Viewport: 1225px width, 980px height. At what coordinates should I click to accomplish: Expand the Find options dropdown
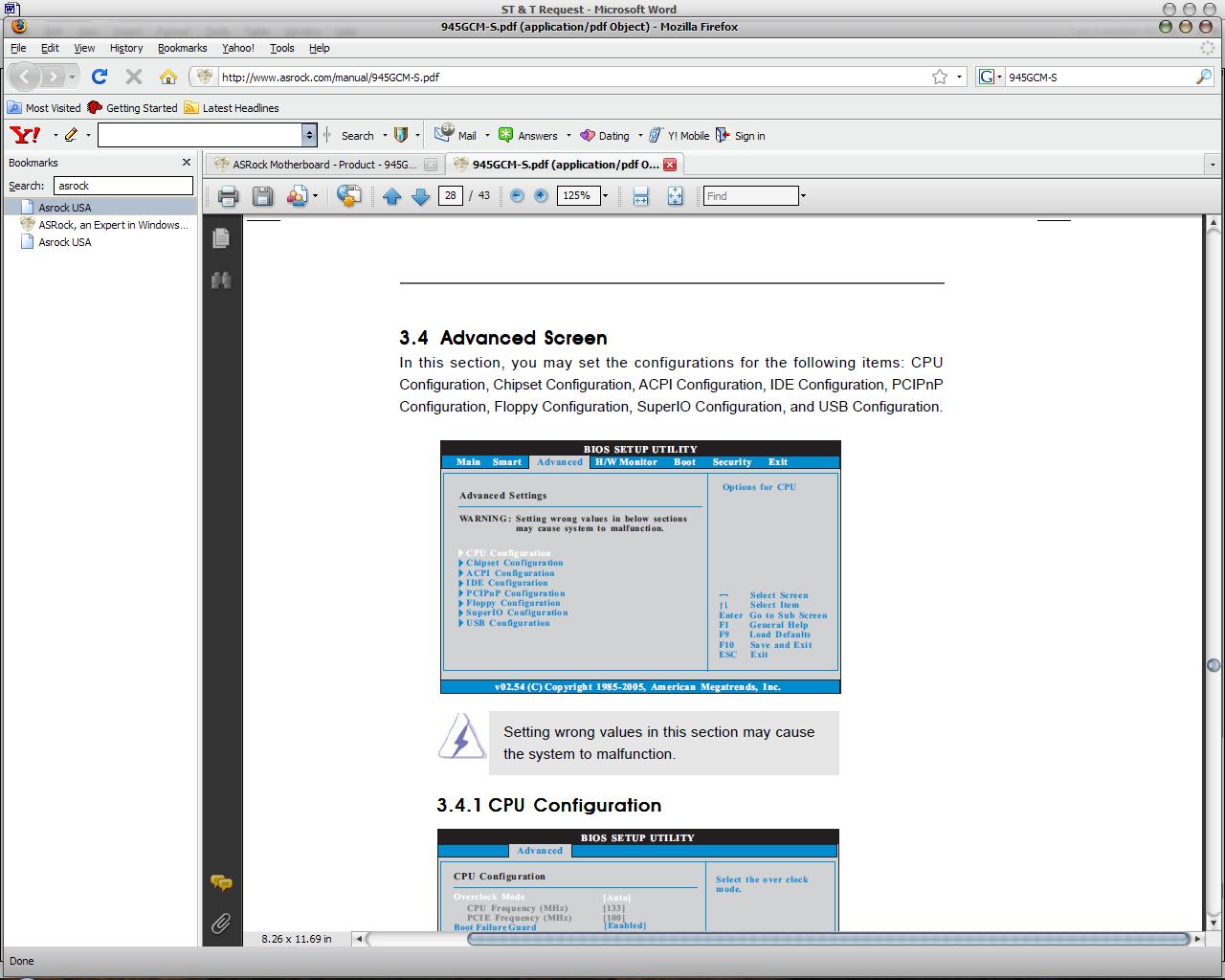pyautogui.click(x=803, y=196)
